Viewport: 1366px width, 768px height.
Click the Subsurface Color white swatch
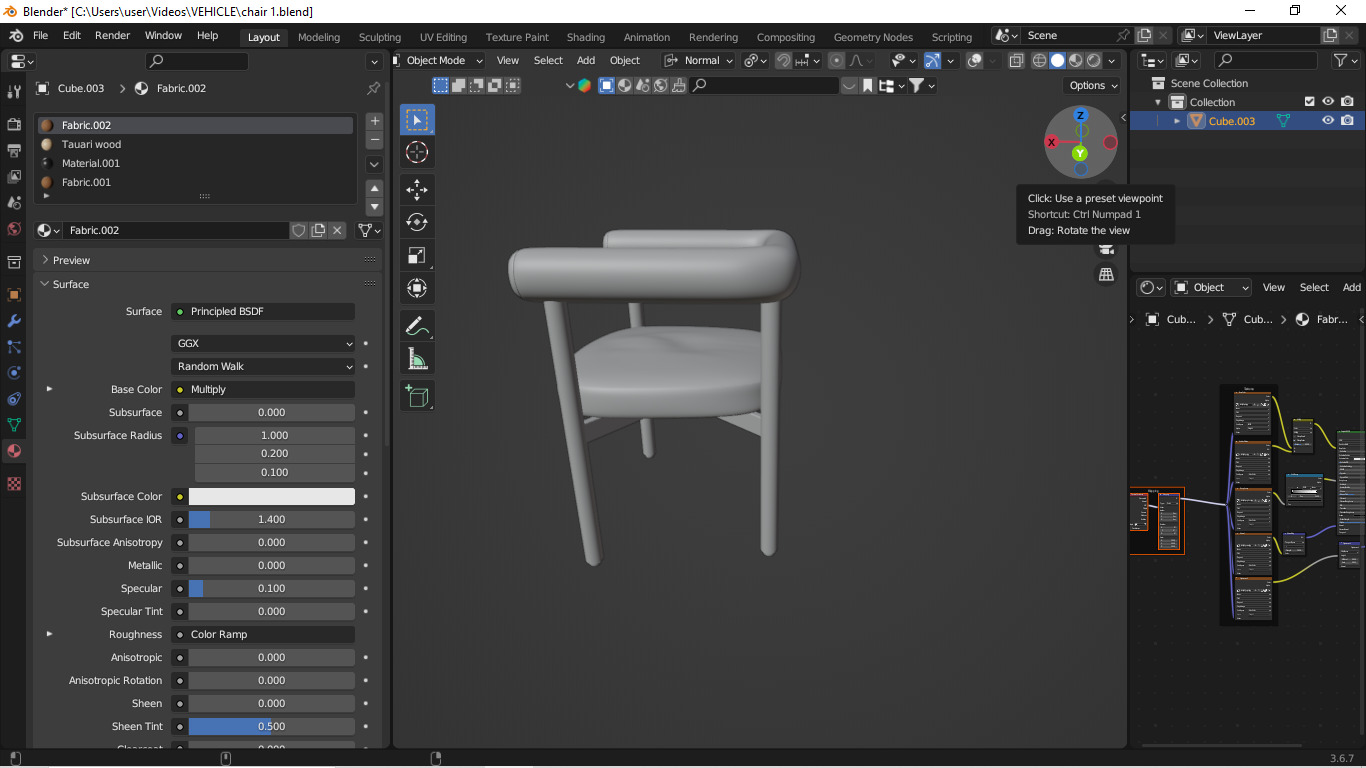(272, 496)
